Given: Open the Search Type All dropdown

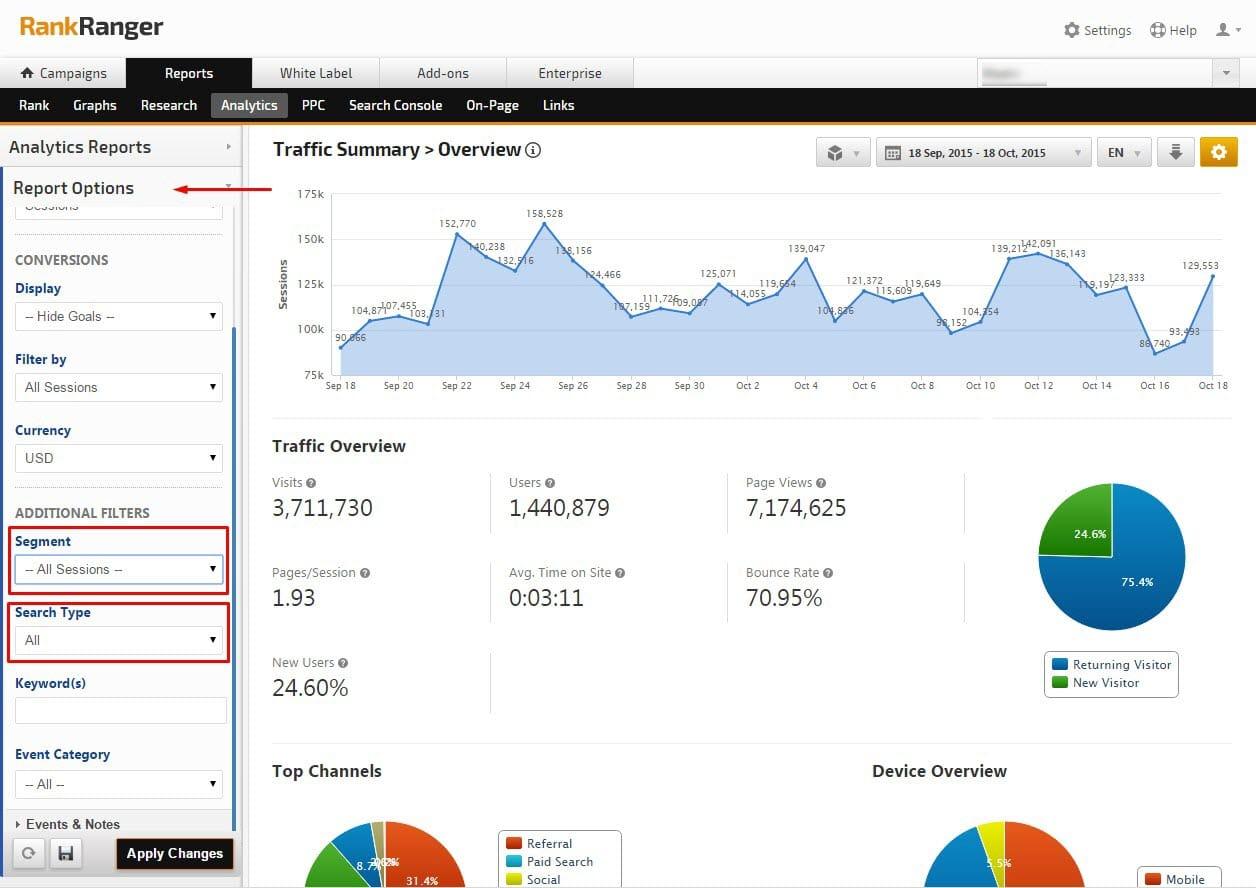Looking at the screenshot, I should point(119,640).
